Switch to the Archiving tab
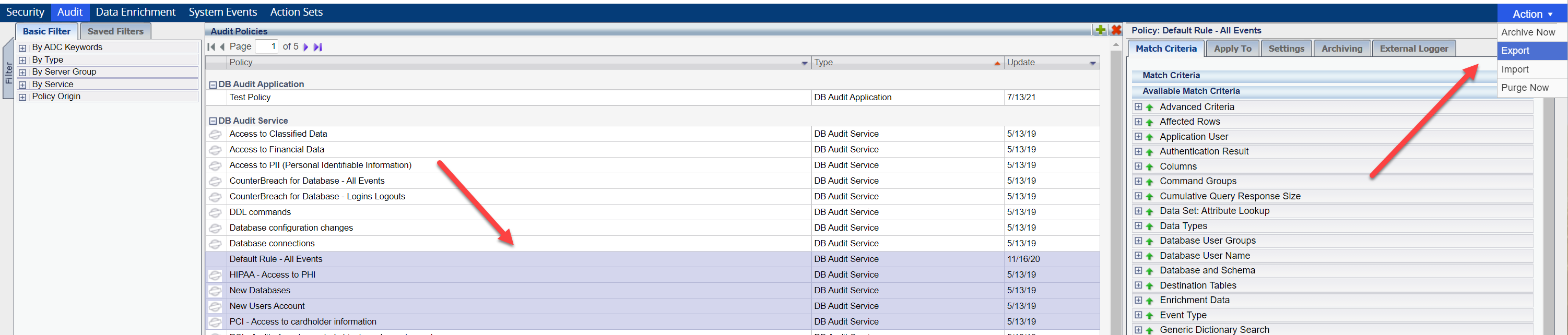Image resolution: width=1568 pixels, height=335 pixels. click(1341, 49)
